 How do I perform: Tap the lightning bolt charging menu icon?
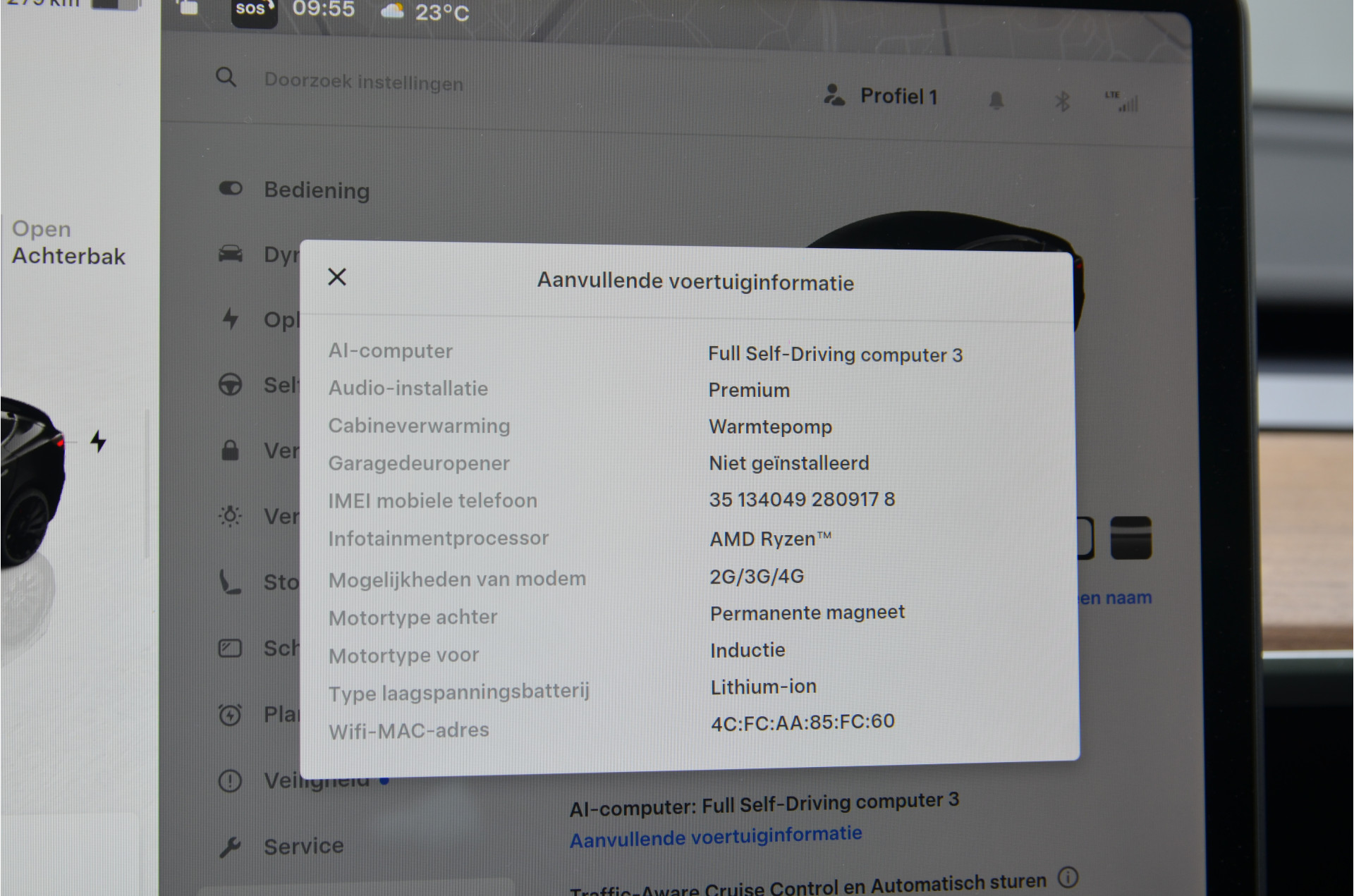(x=231, y=319)
